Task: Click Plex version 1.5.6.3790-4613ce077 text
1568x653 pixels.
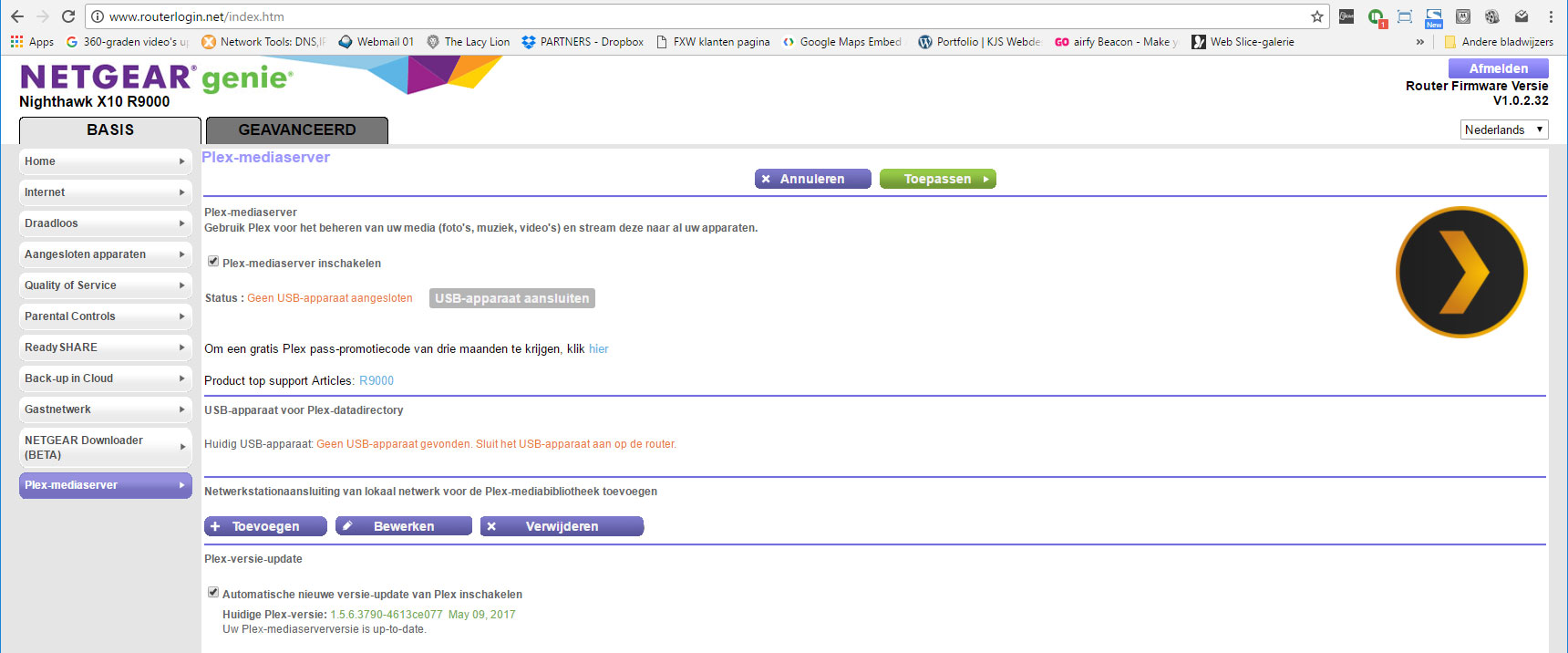Action: pos(387,615)
